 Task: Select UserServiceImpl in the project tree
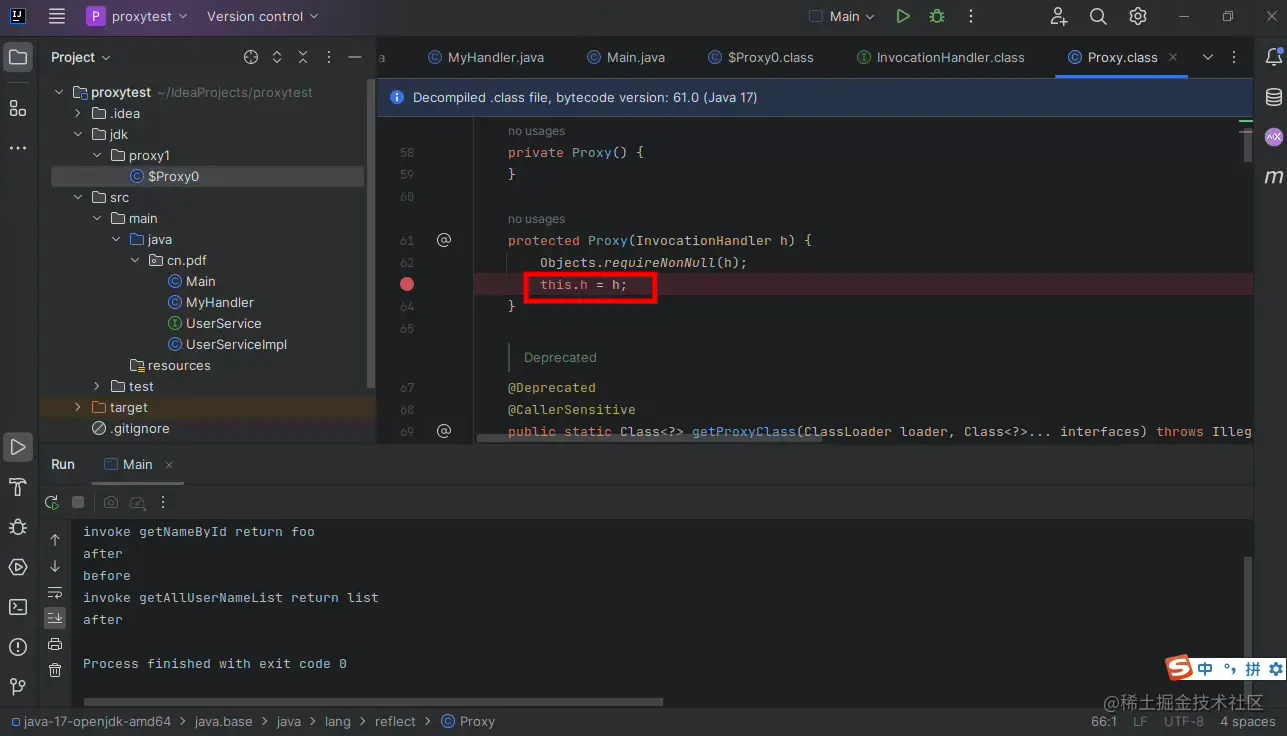[x=236, y=344]
